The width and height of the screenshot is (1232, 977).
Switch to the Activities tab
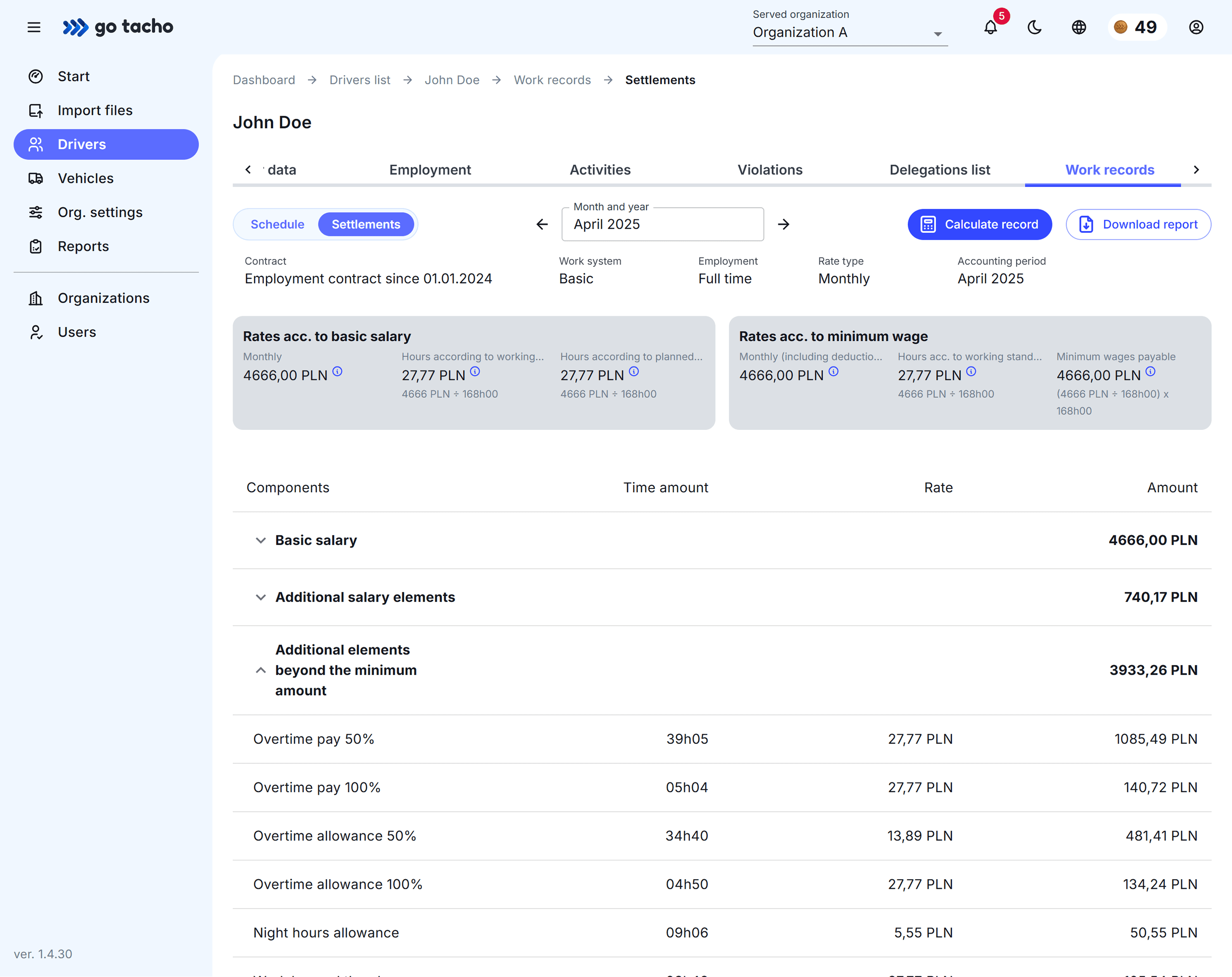tap(600, 170)
